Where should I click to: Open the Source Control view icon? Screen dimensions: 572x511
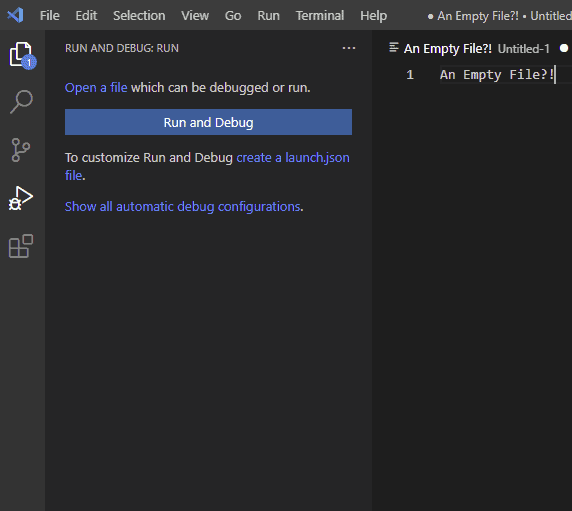[20, 150]
